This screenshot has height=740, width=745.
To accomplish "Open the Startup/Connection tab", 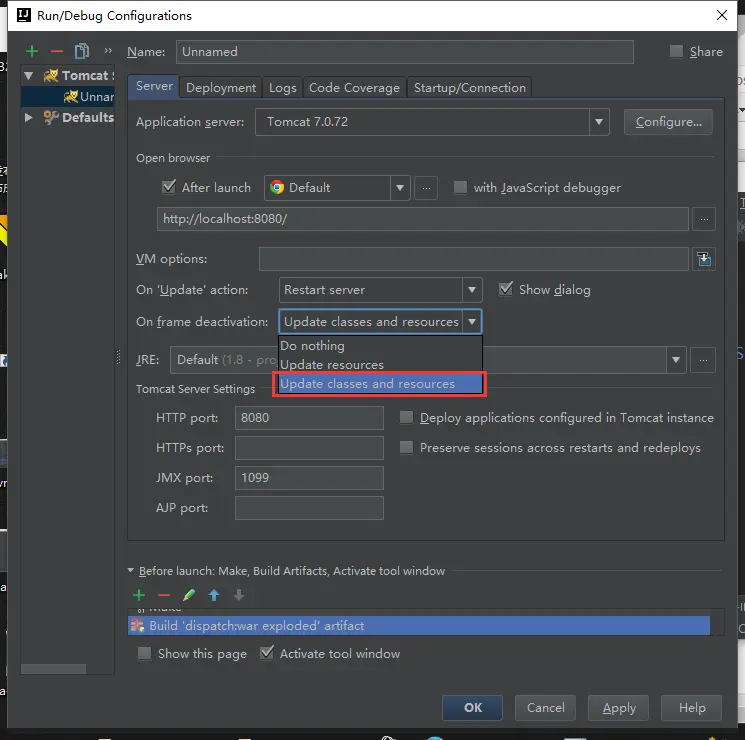I will 470,87.
